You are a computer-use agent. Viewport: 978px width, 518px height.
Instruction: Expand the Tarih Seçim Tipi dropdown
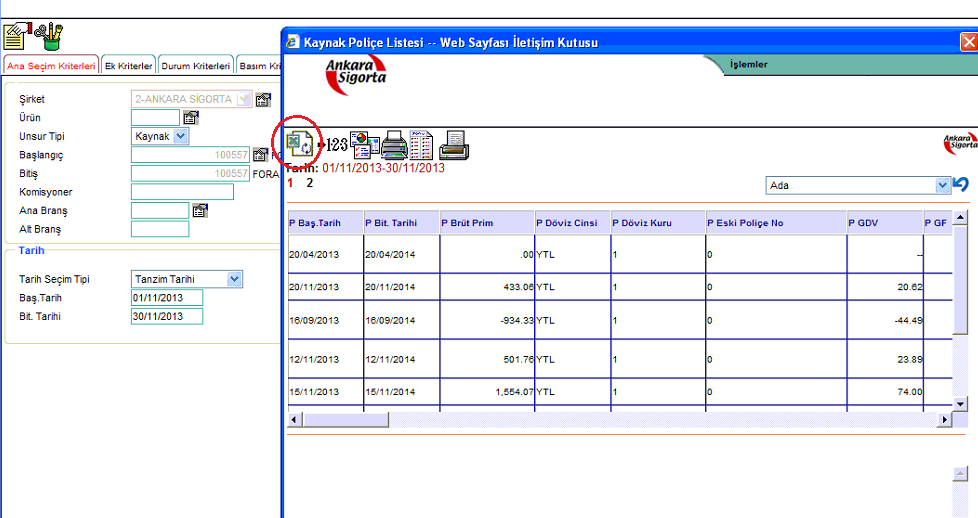(x=234, y=280)
